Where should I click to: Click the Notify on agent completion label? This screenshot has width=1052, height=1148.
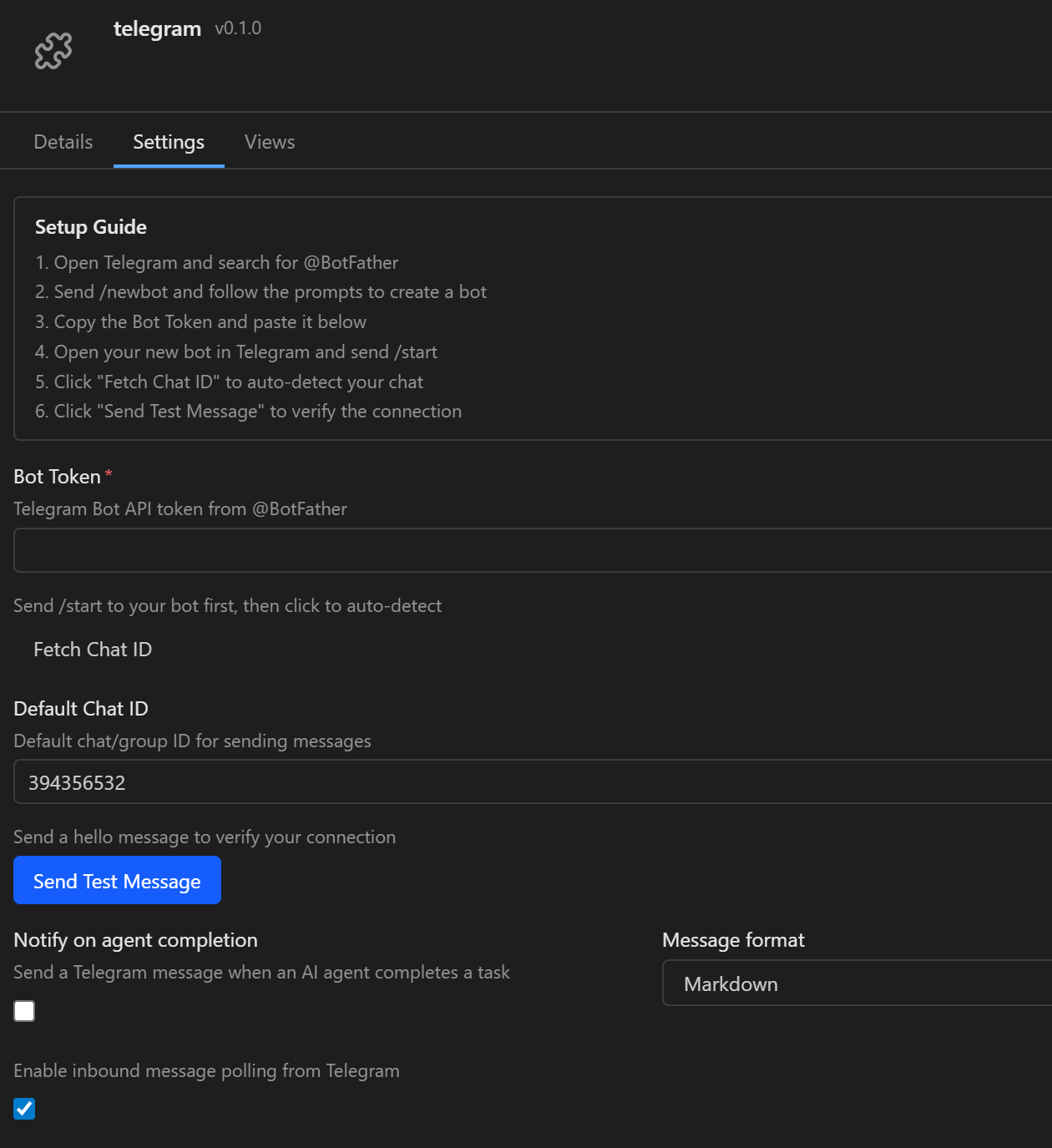click(135, 940)
